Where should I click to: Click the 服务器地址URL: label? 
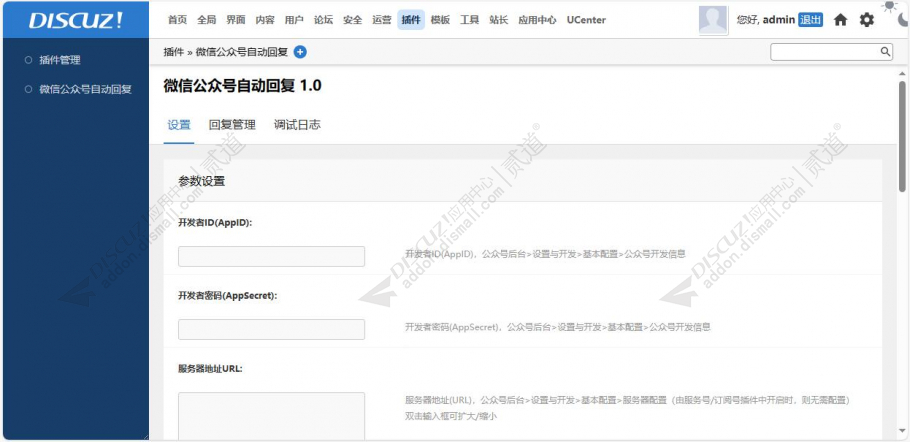pyautogui.click(x=210, y=368)
